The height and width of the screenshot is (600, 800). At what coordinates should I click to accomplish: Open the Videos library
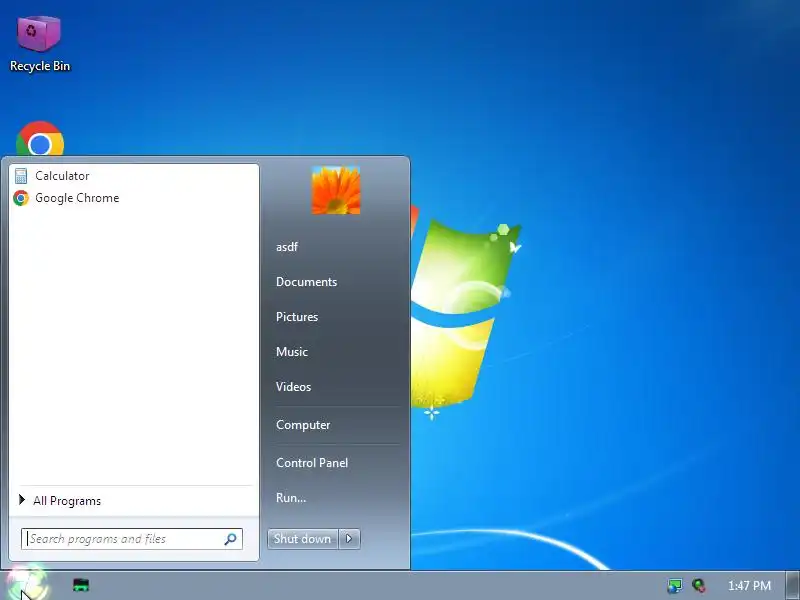click(293, 387)
